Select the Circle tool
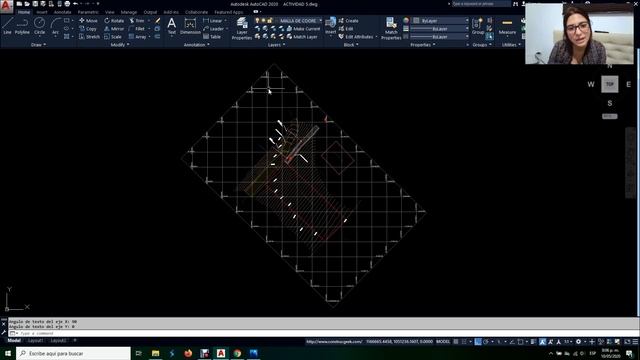Viewport: 640px width, 360px height. click(40, 26)
